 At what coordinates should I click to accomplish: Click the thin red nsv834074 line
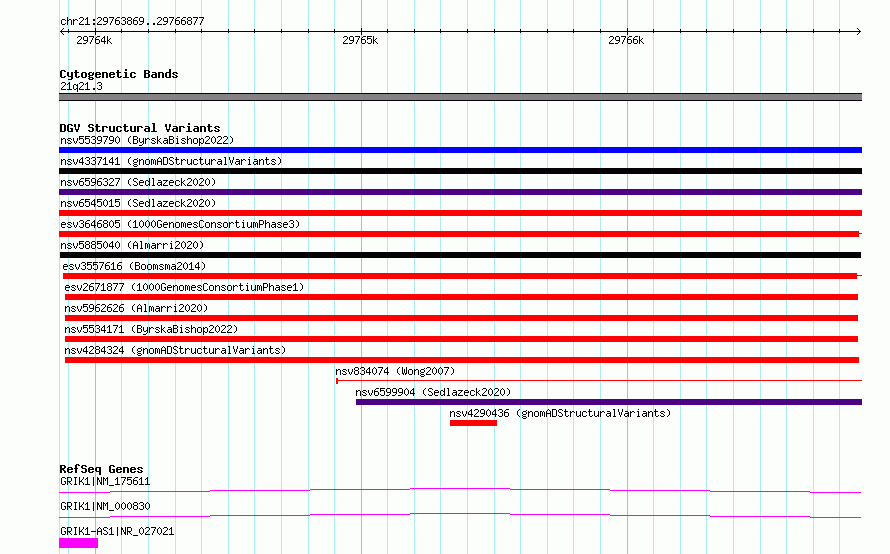click(599, 381)
